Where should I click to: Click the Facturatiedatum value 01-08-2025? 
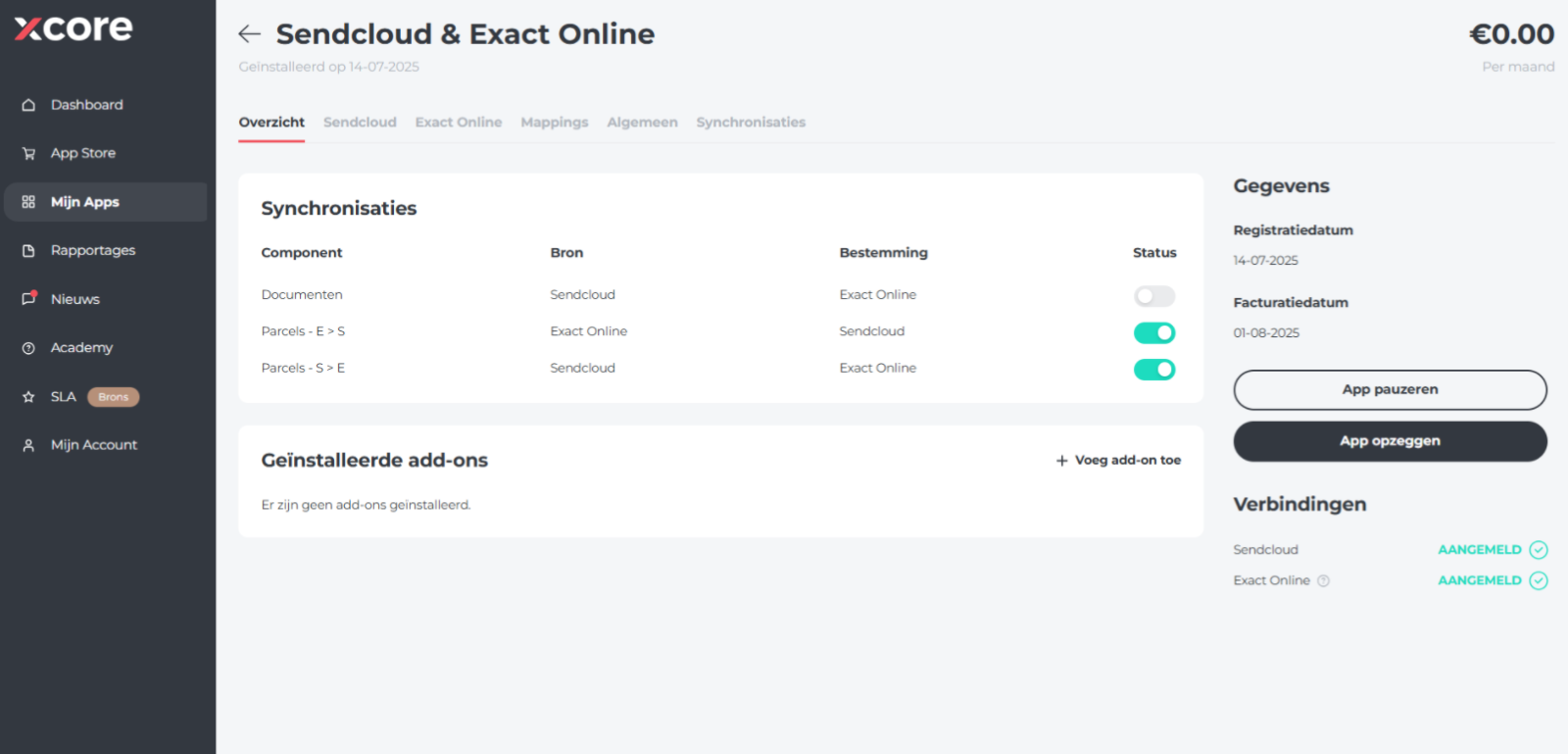(x=1266, y=333)
